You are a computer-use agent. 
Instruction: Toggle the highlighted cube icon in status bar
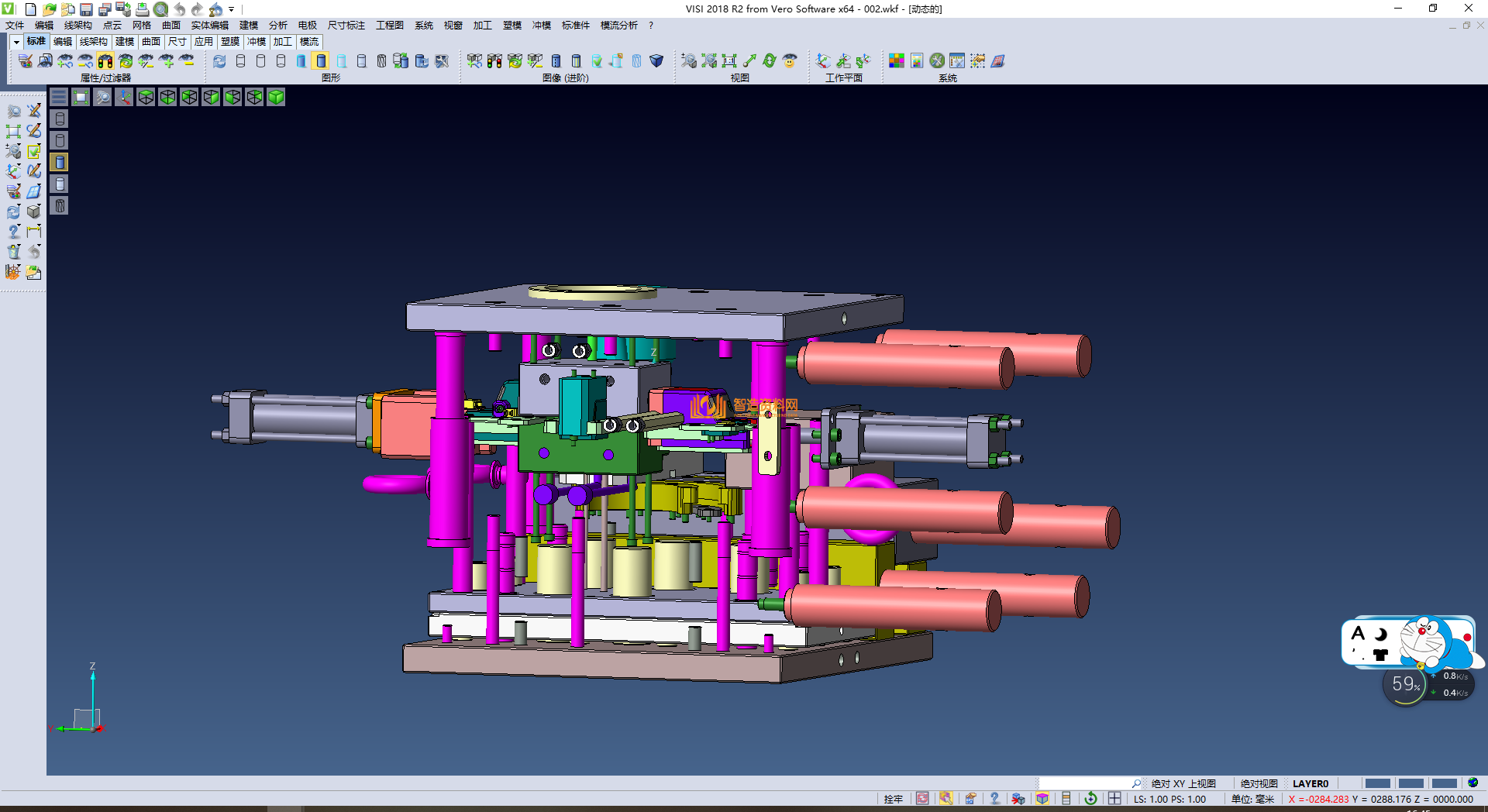coord(1042,799)
